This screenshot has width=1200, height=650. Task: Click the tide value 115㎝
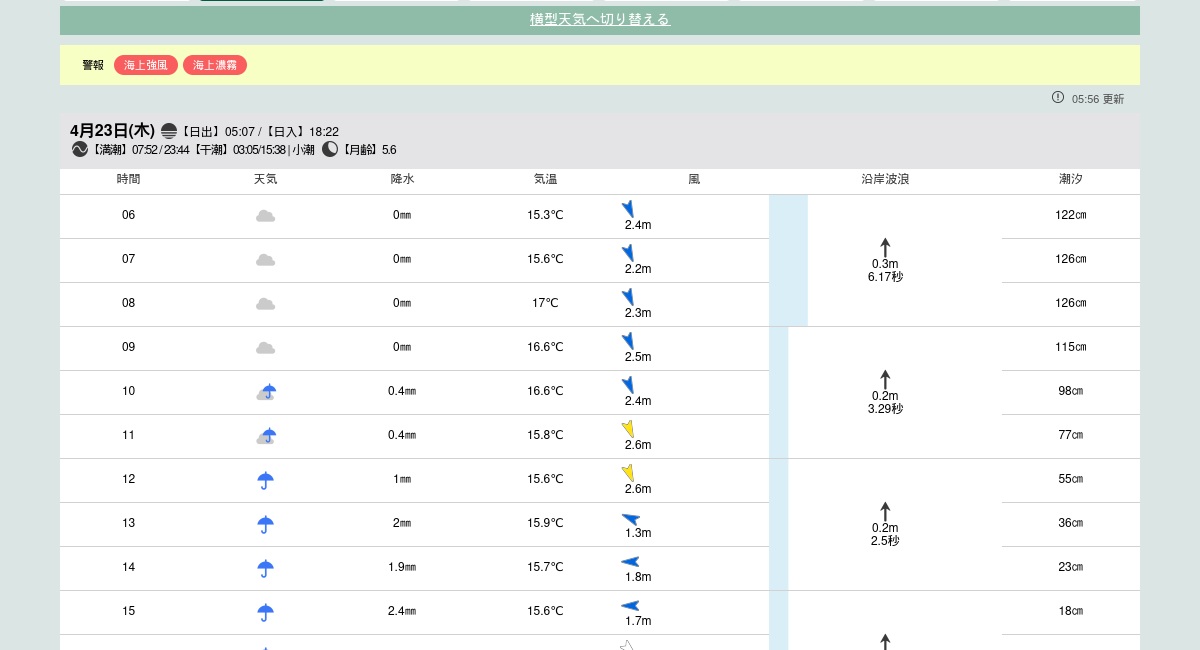click(x=1071, y=347)
